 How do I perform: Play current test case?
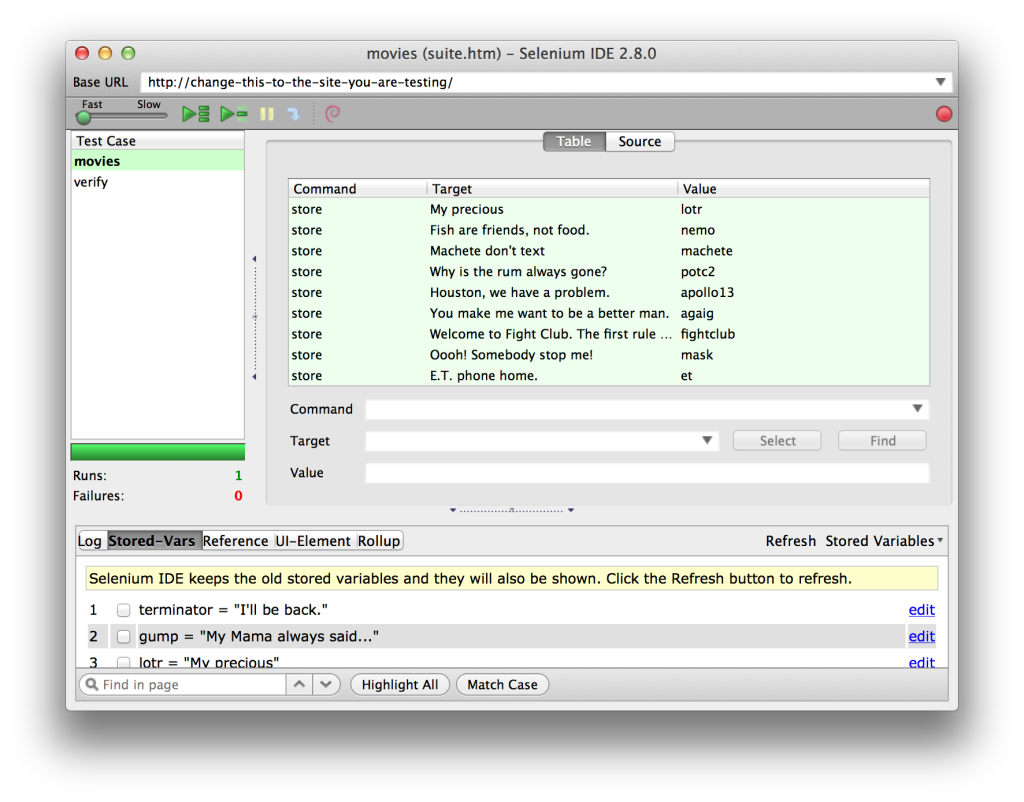click(x=234, y=114)
